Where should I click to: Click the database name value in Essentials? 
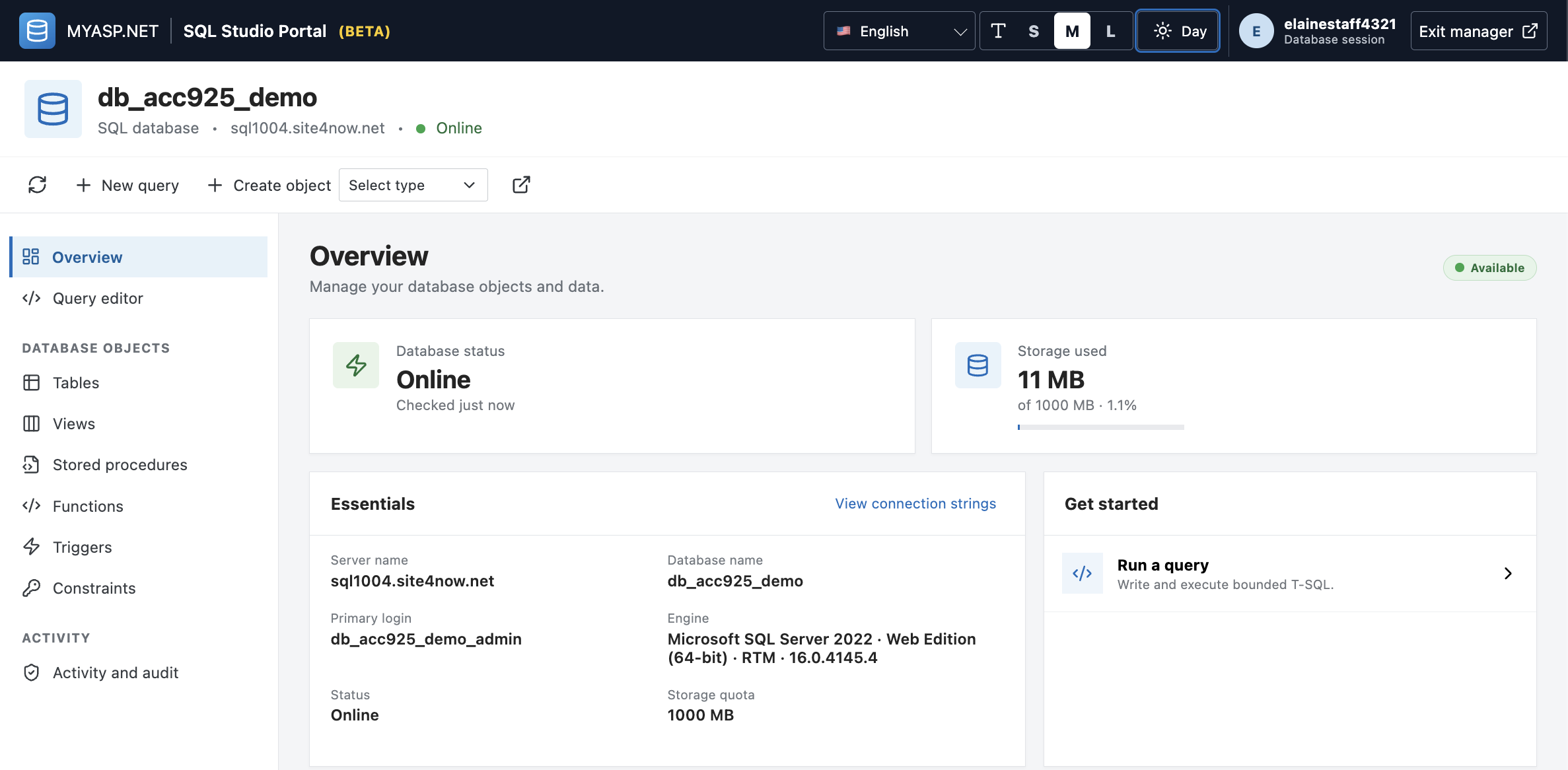[x=735, y=581]
